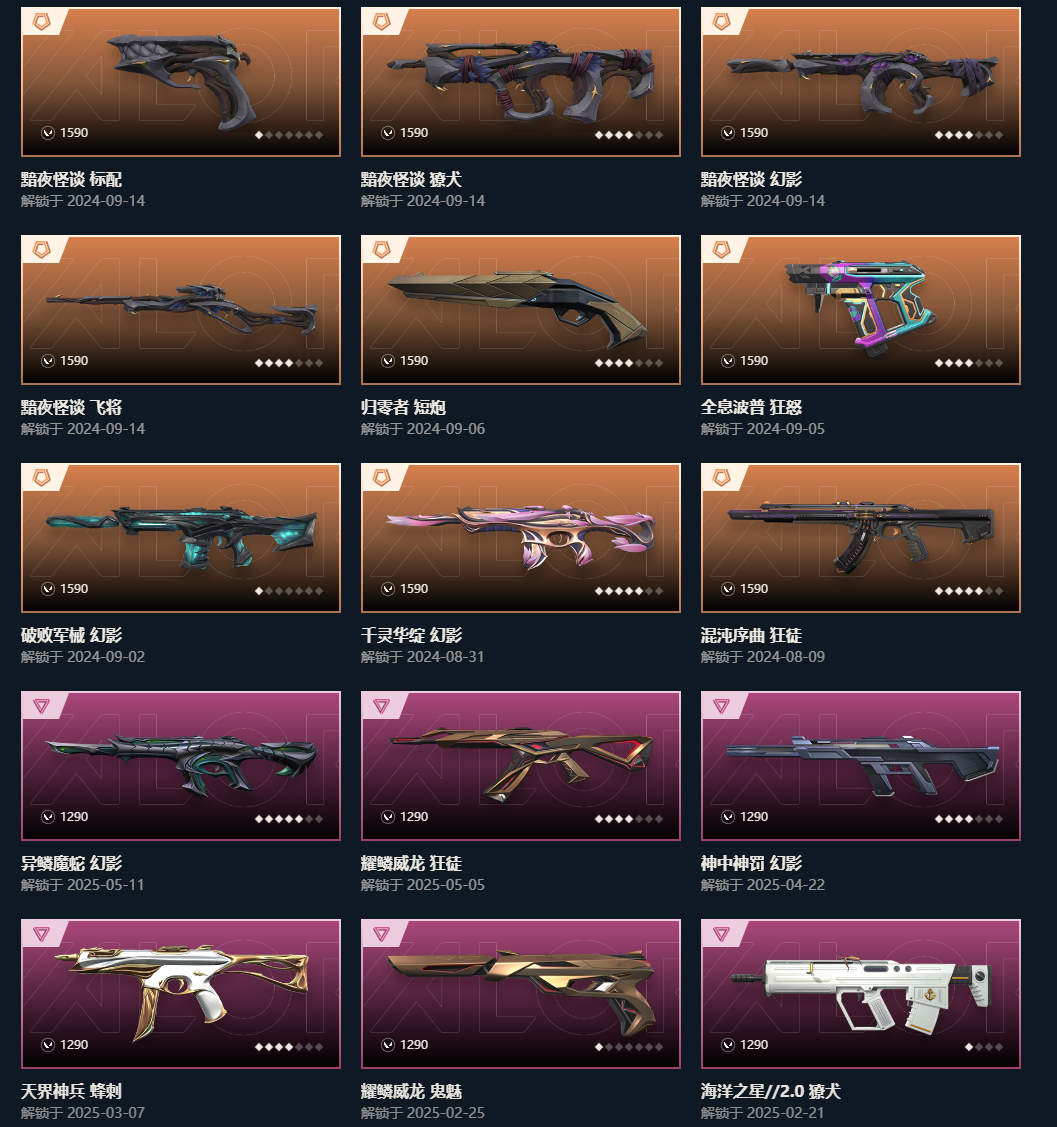
Task: Click unlock date 2025-04-22 under 神中神罚 幻影
Action: 785,885
